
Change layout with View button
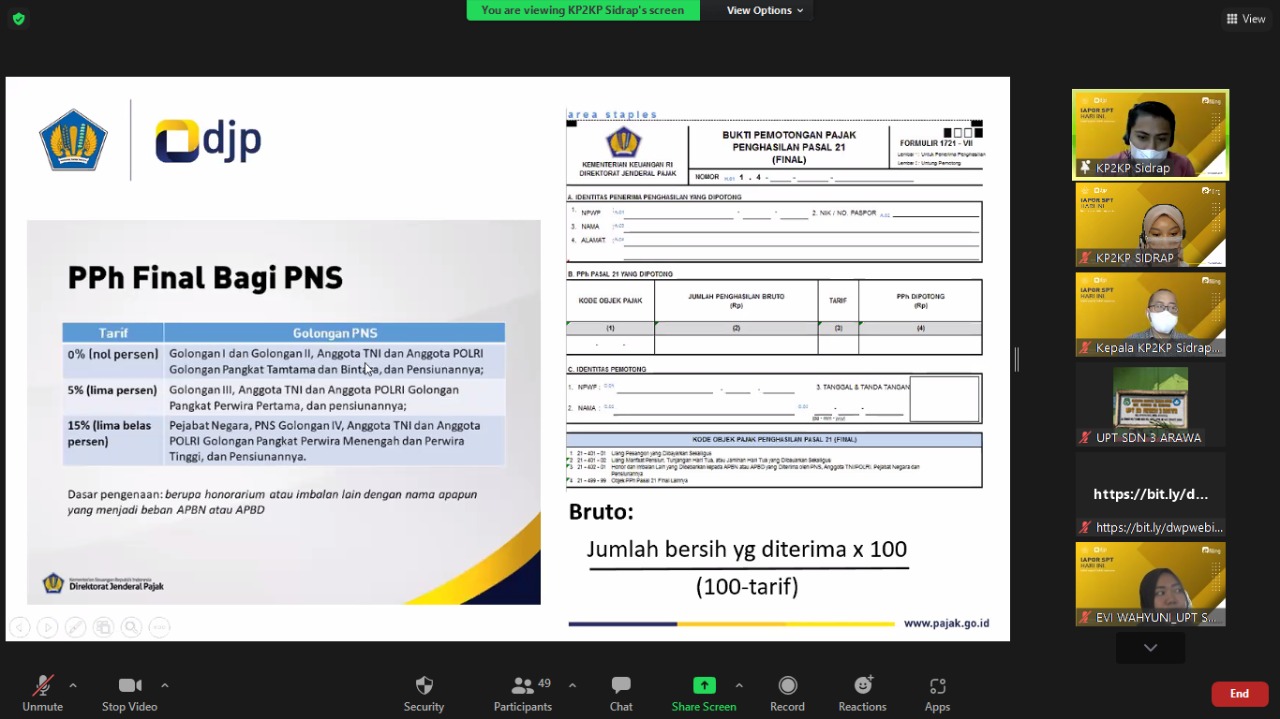tap(1246, 18)
